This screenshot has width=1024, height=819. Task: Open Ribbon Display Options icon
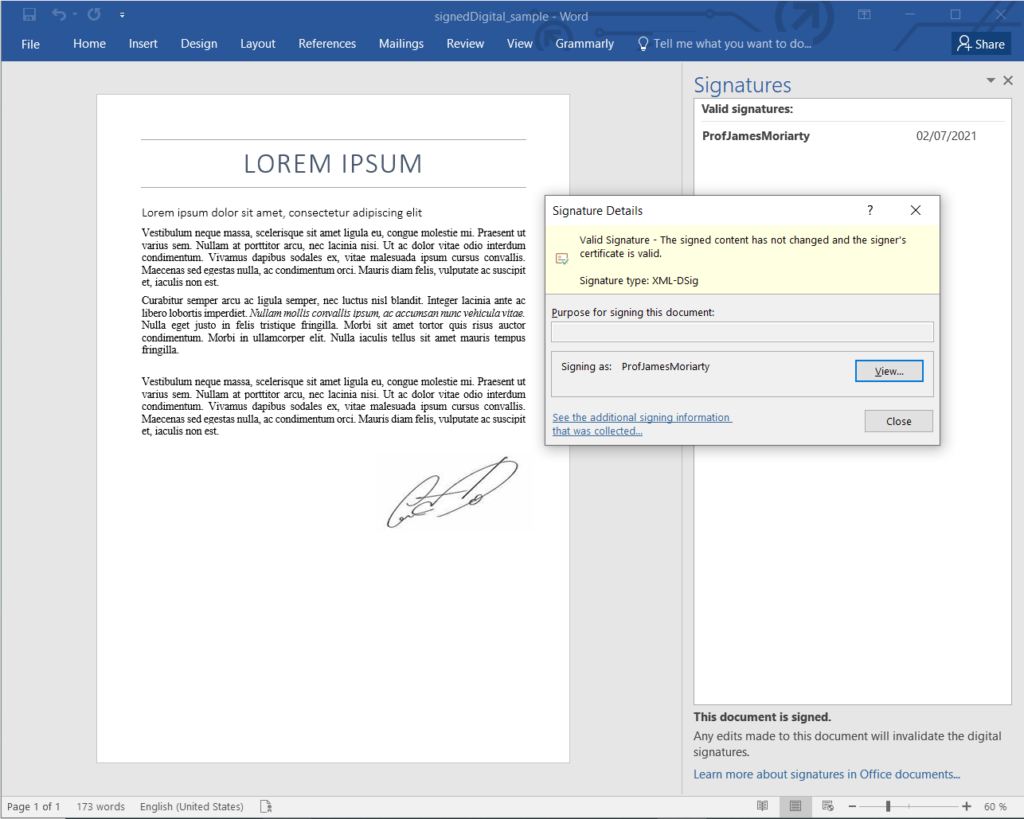coord(864,15)
